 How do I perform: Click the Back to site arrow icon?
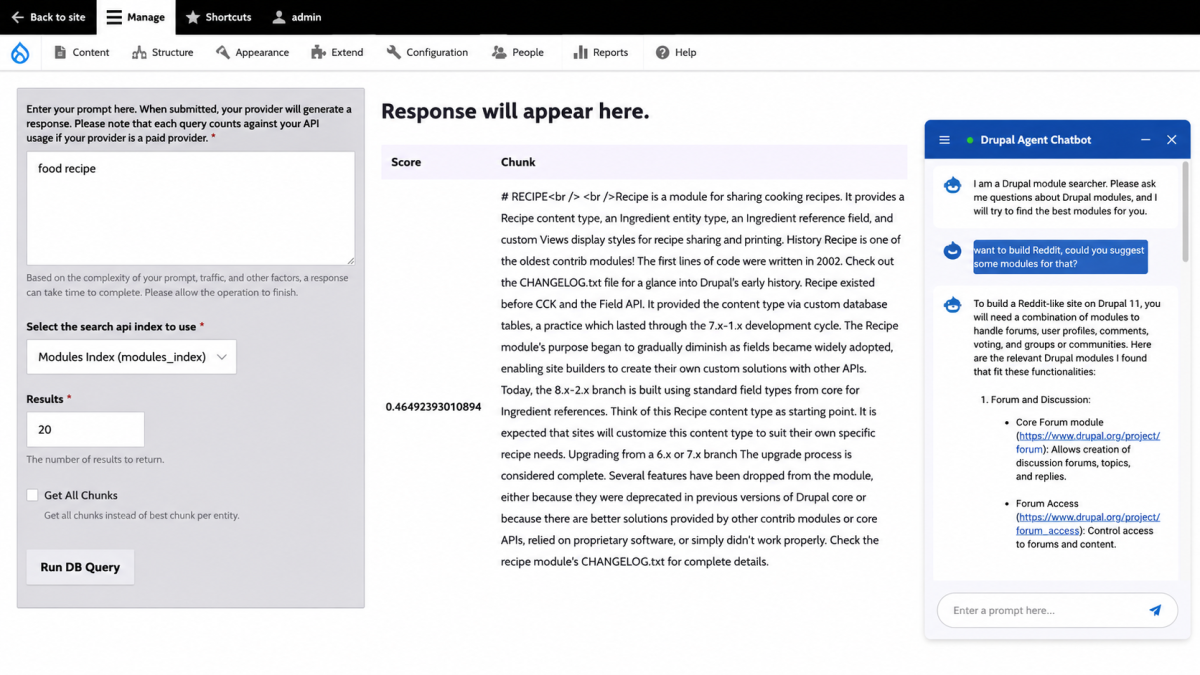tap(17, 17)
